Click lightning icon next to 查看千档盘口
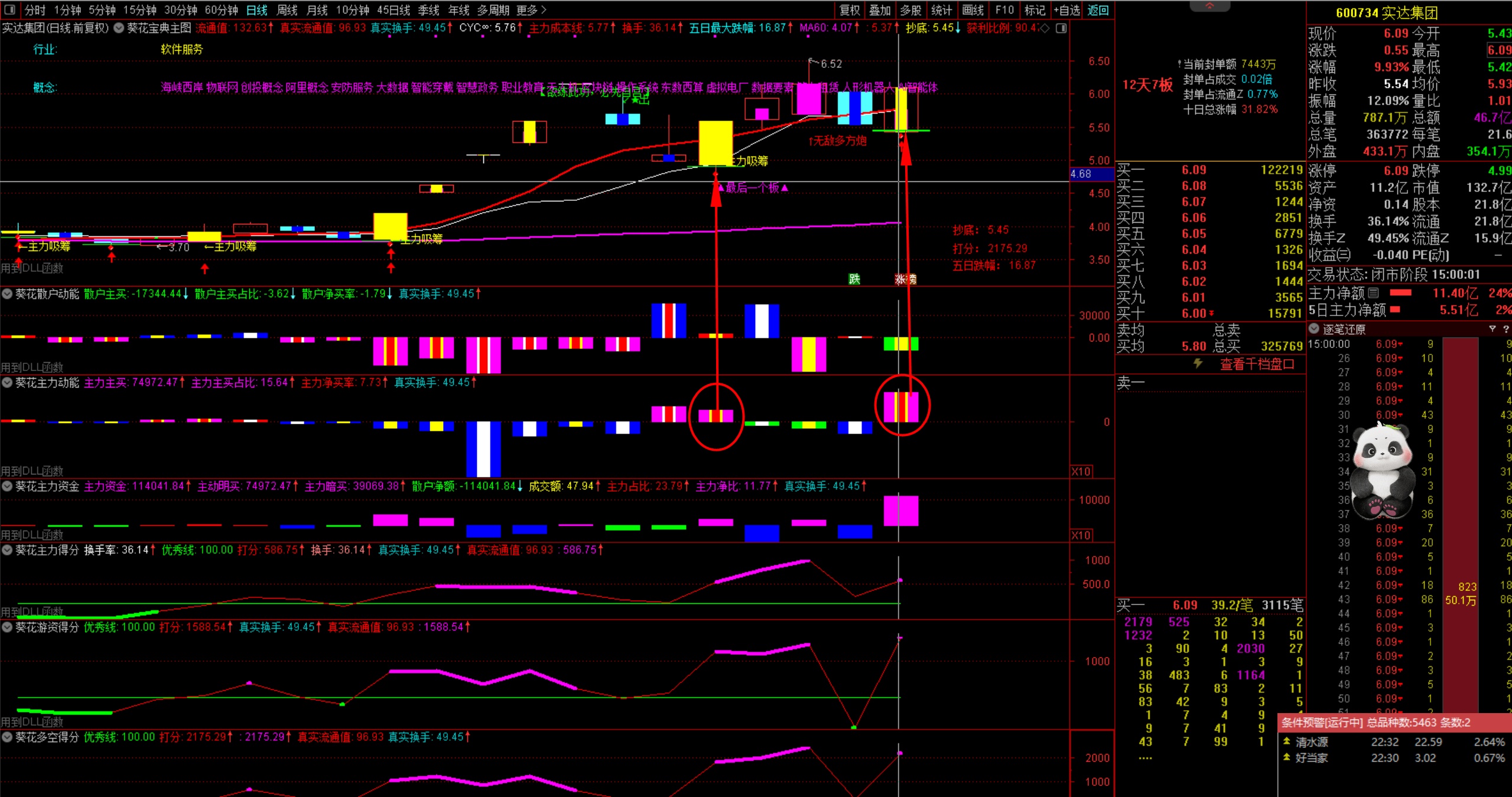 click(x=1198, y=363)
